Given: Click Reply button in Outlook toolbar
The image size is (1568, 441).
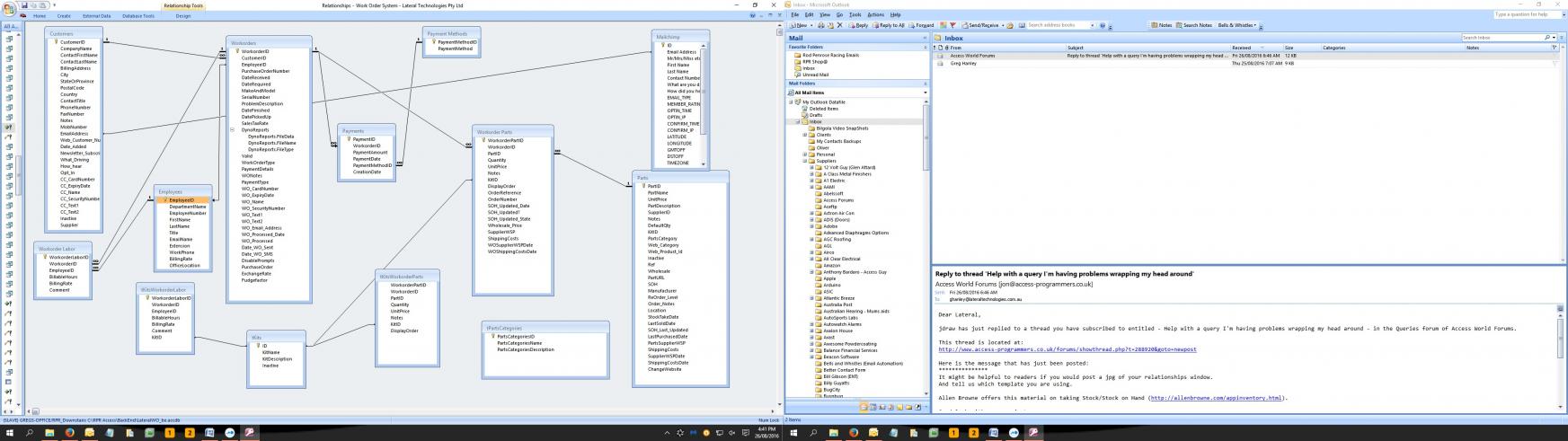Looking at the screenshot, I should [859, 25].
